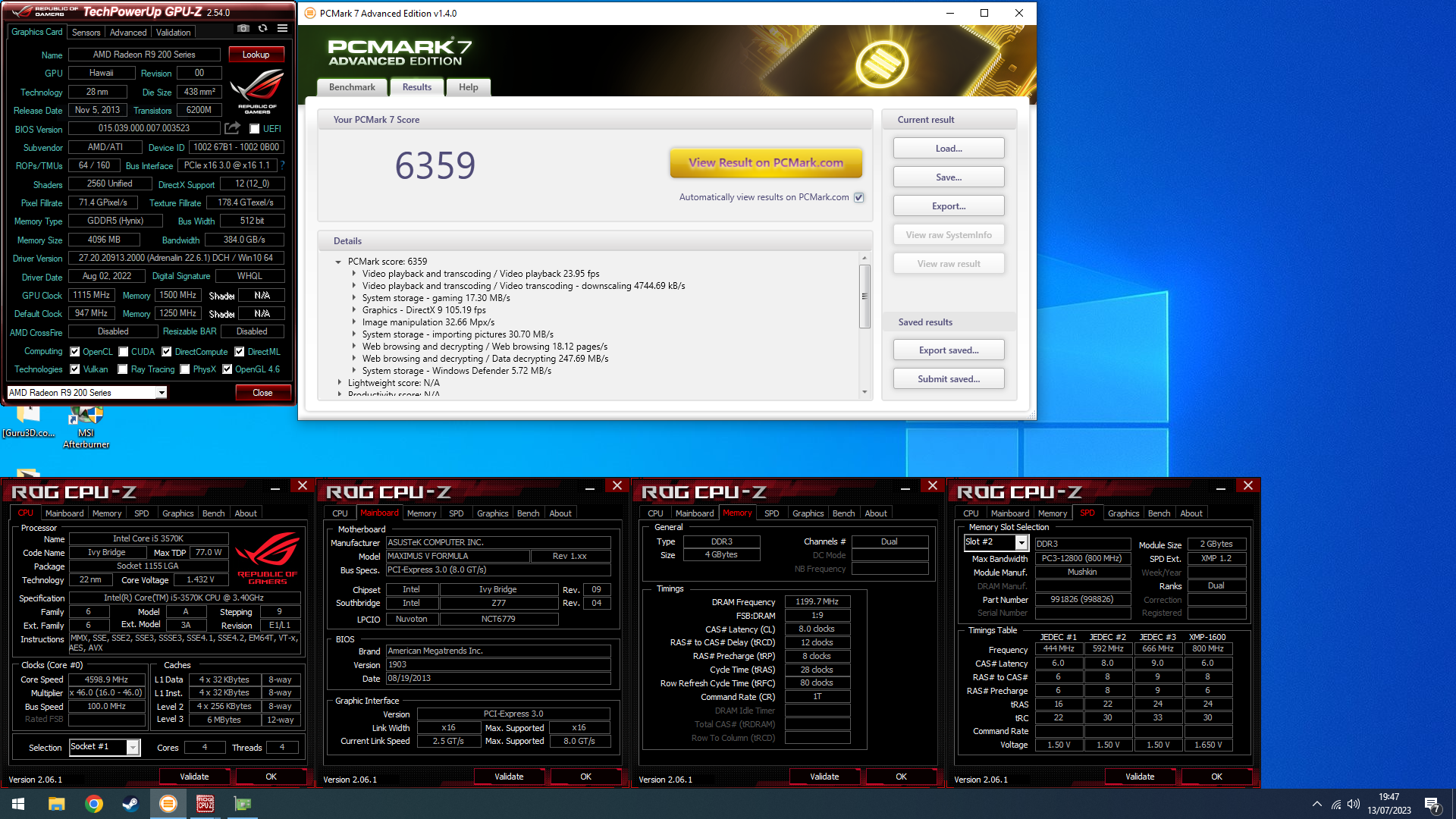This screenshot has height=819, width=1456.
Task: Click Close button in GPU-Z
Action: 262,393
